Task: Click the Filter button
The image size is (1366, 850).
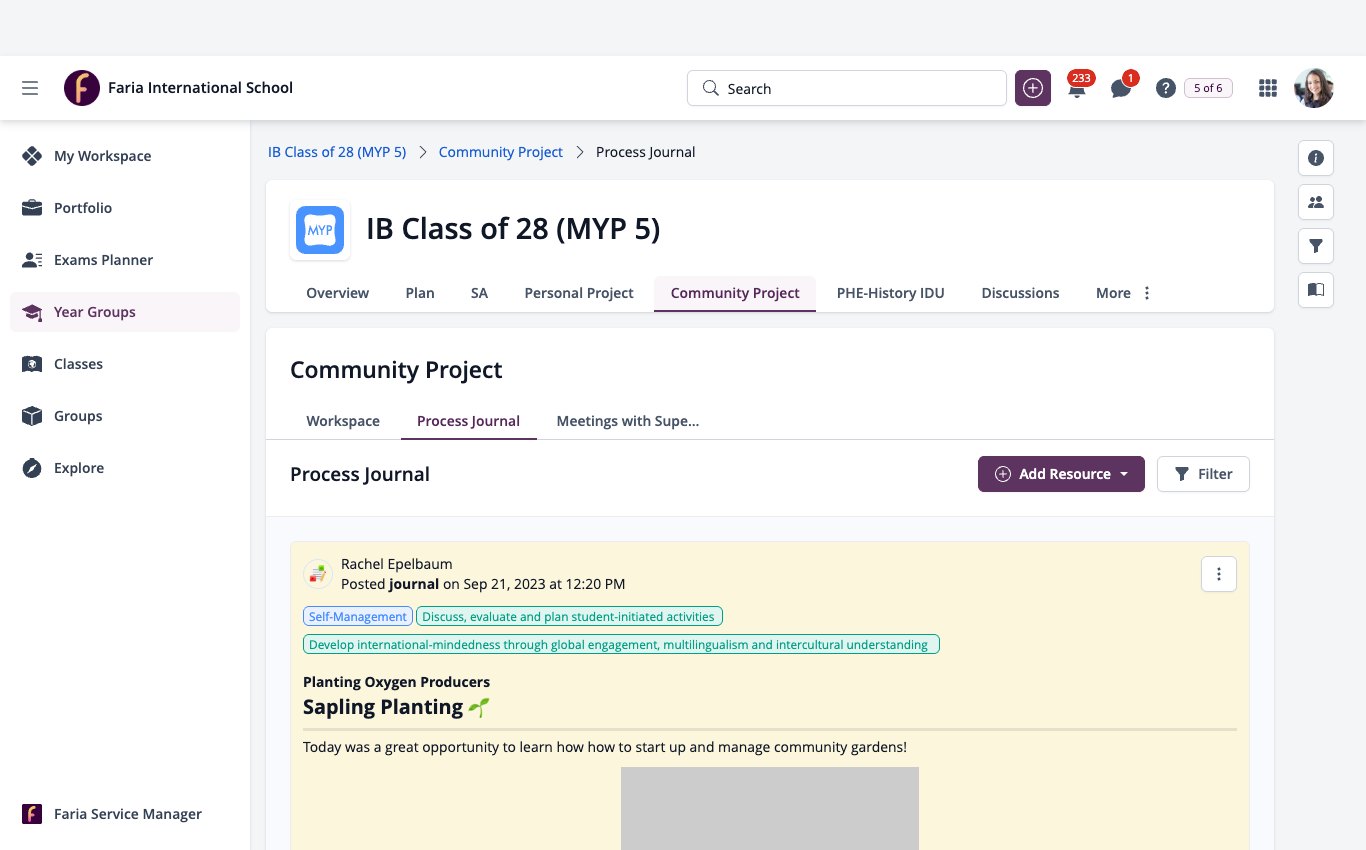Action: (1203, 474)
